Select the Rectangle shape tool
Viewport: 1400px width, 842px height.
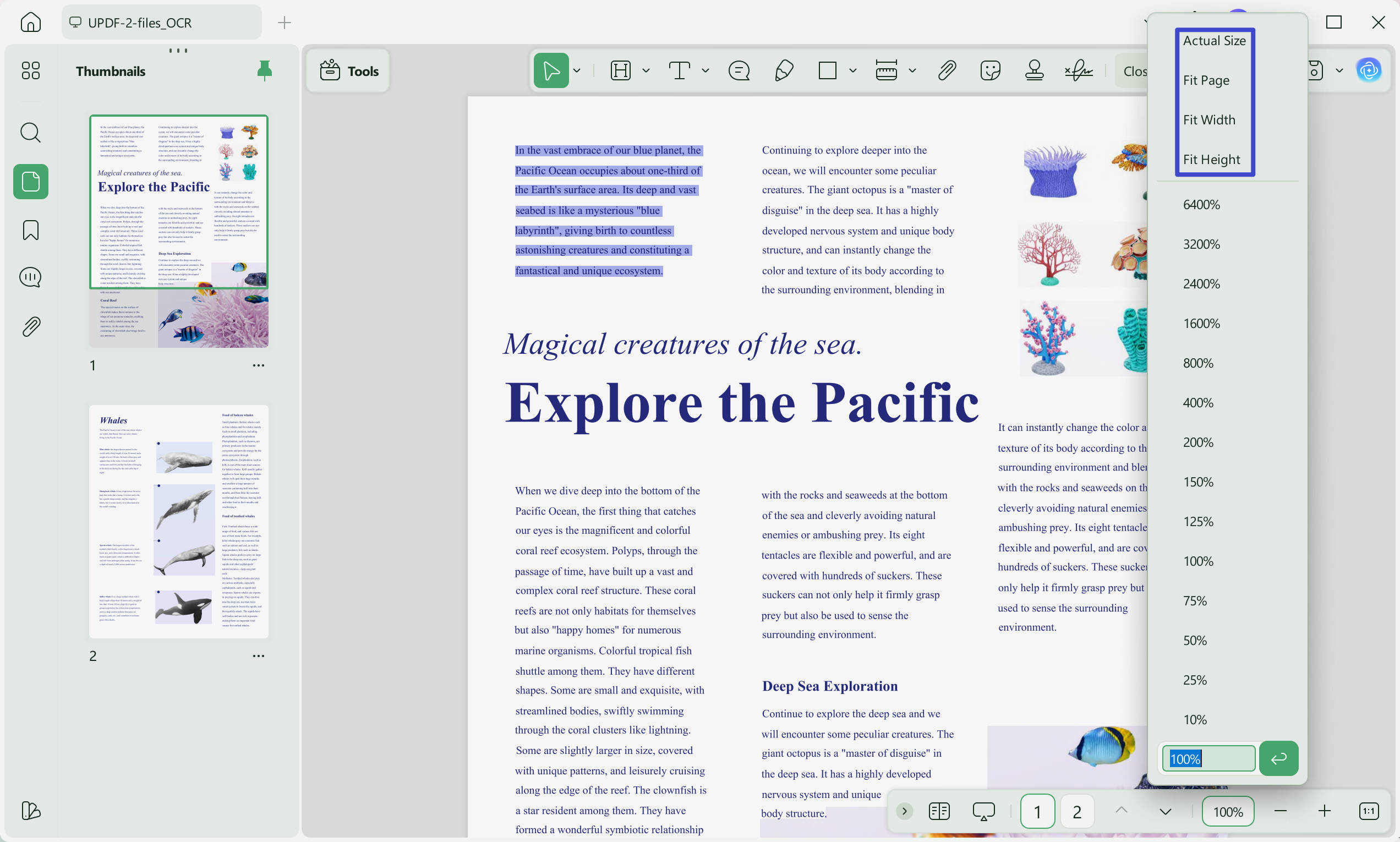(828, 71)
